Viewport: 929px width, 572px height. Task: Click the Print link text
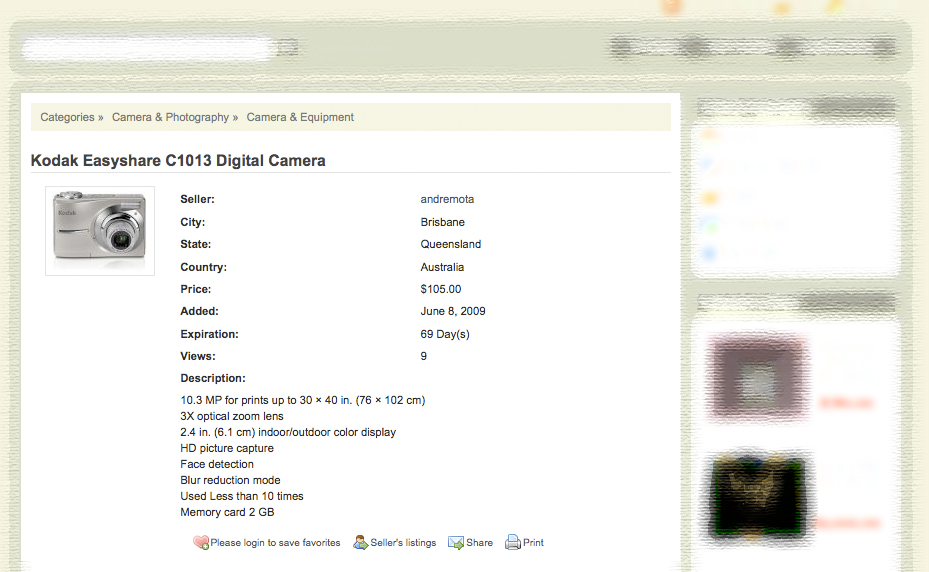[x=533, y=542]
